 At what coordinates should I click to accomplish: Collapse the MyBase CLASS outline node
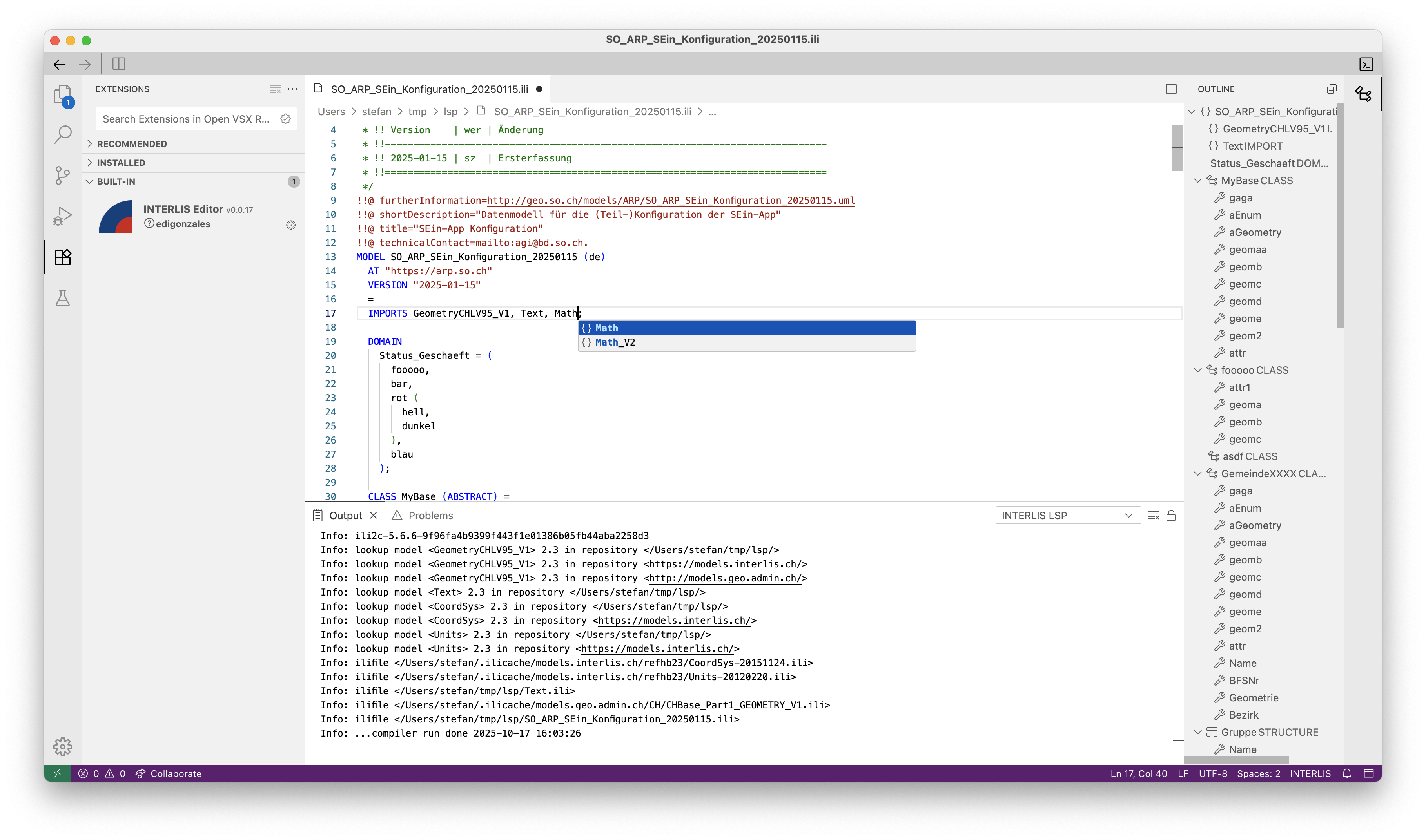point(1197,181)
